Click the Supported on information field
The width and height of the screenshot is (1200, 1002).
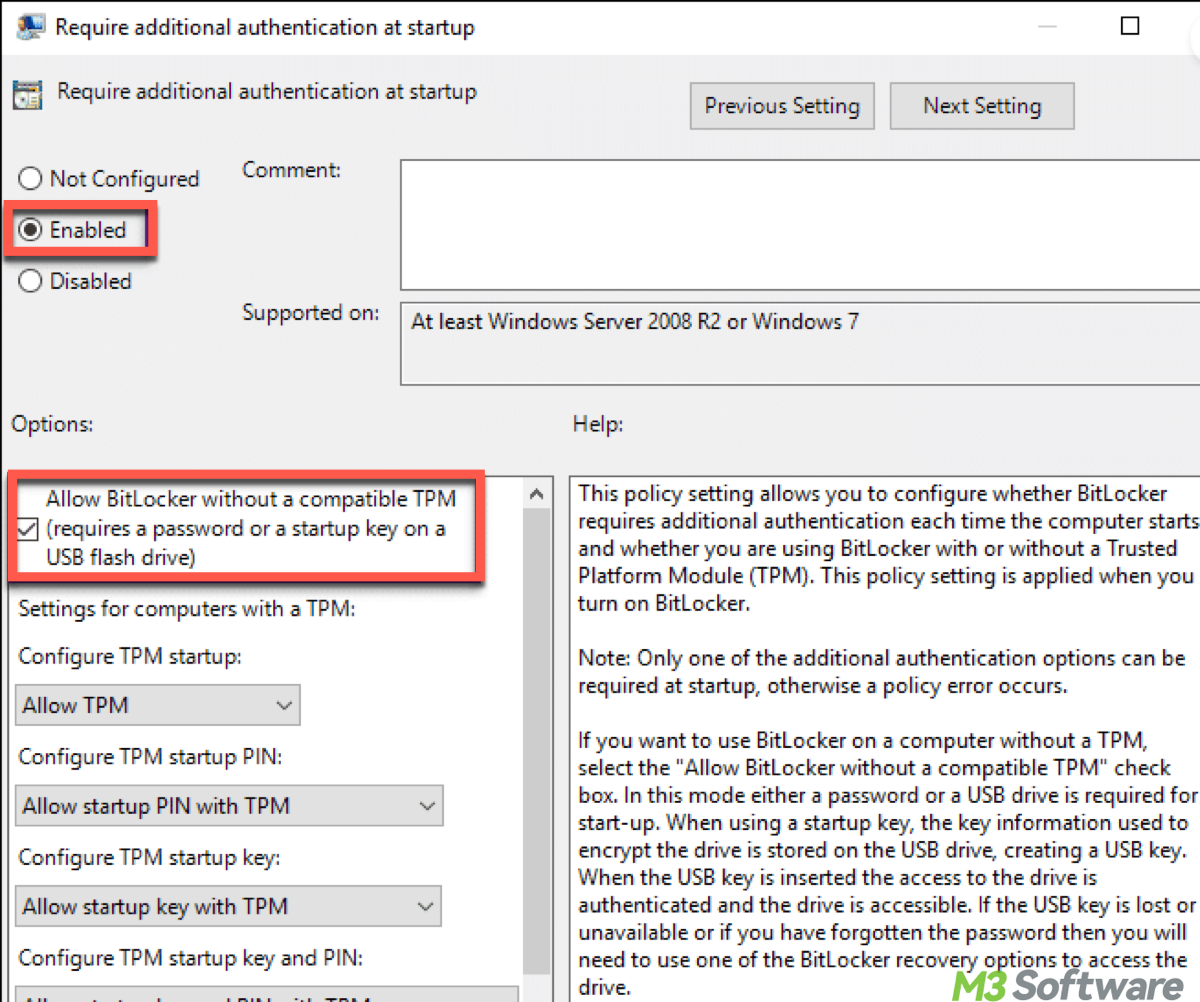(800, 343)
